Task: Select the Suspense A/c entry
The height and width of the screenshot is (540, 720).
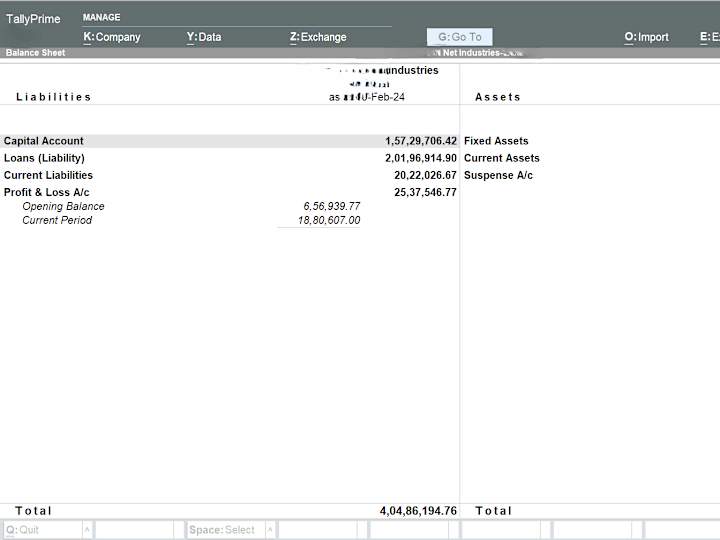Action: coord(498,175)
